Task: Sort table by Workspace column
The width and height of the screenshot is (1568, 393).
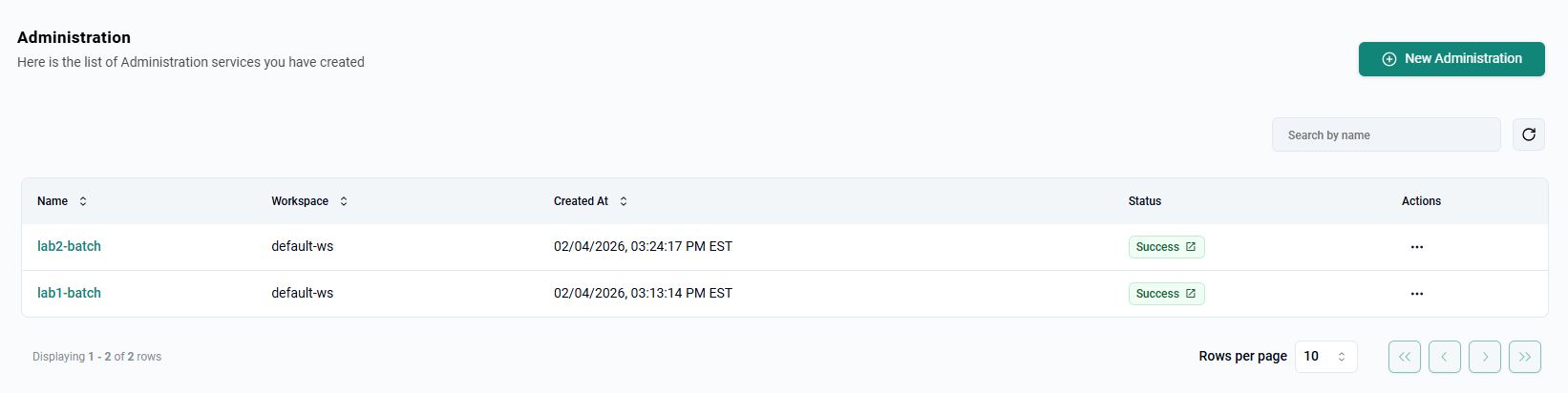Action: (x=344, y=201)
